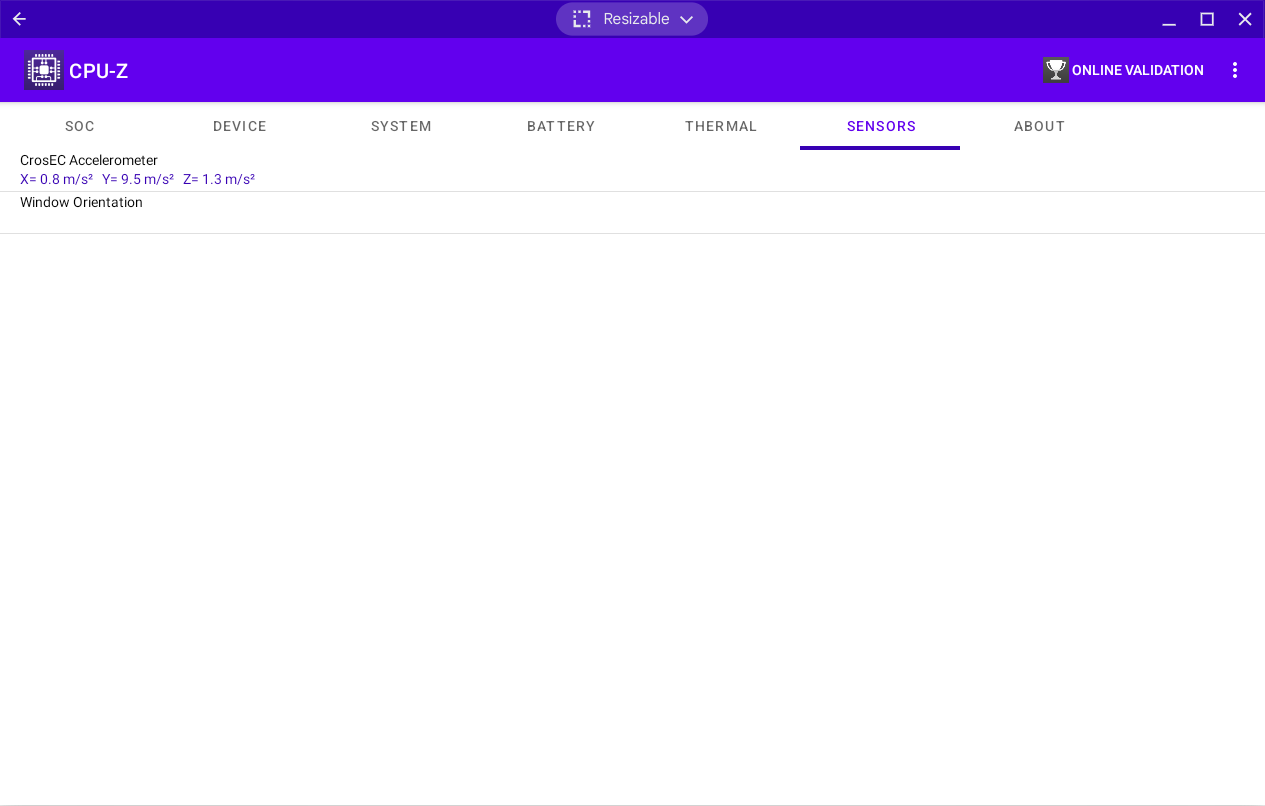Open the About tab

pyautogui.click(x=1040, y=126)
